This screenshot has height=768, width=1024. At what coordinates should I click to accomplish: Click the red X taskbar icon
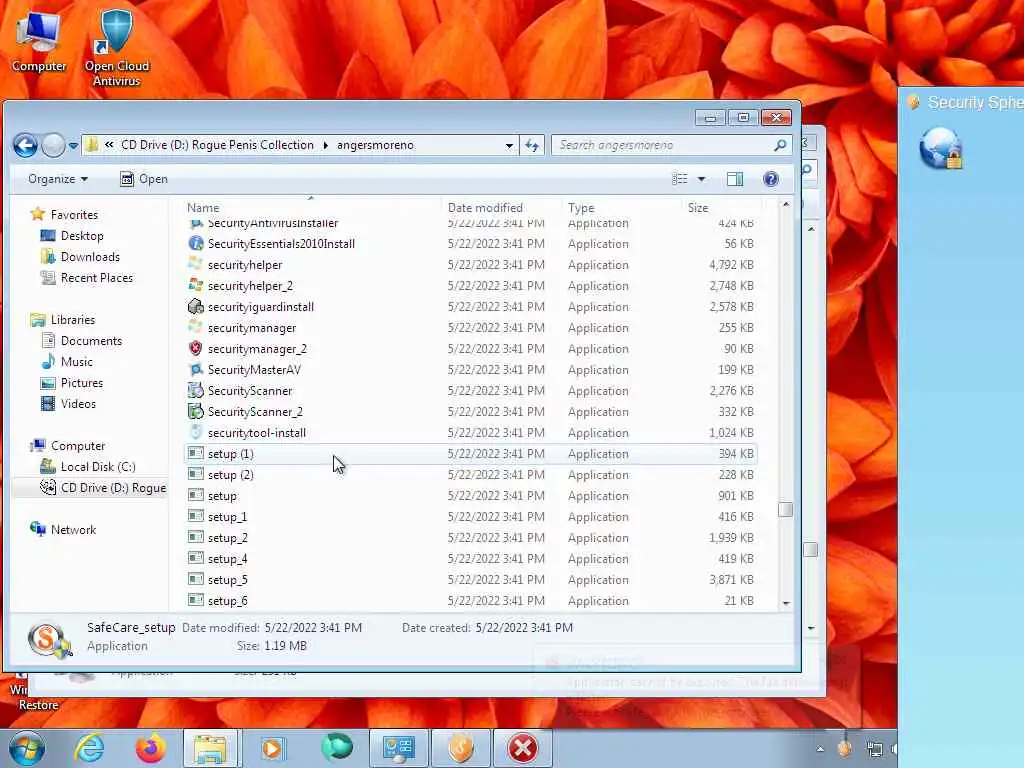pyautogui.click(x=522, y=748)
